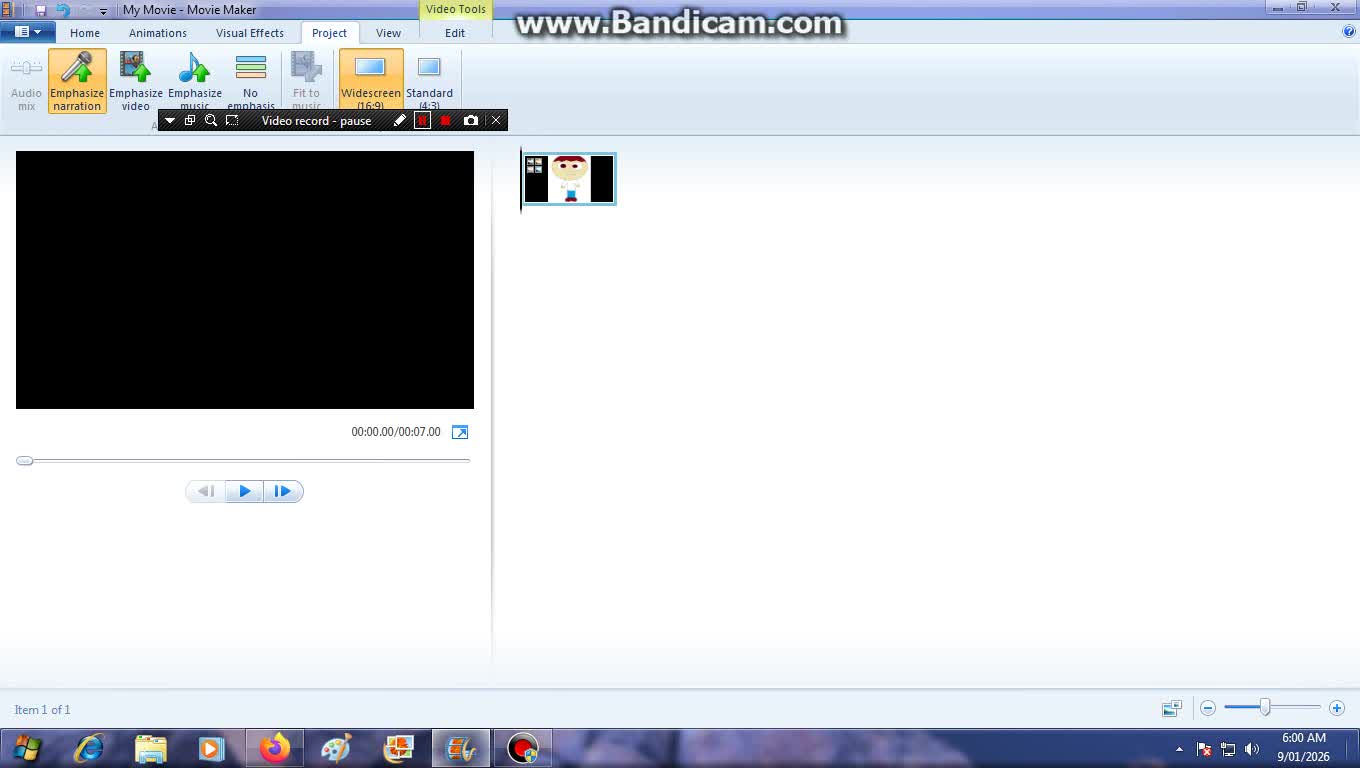Select the drawing pencil tool on Bandicam toolbar
1360x768 pixels.
400,120
